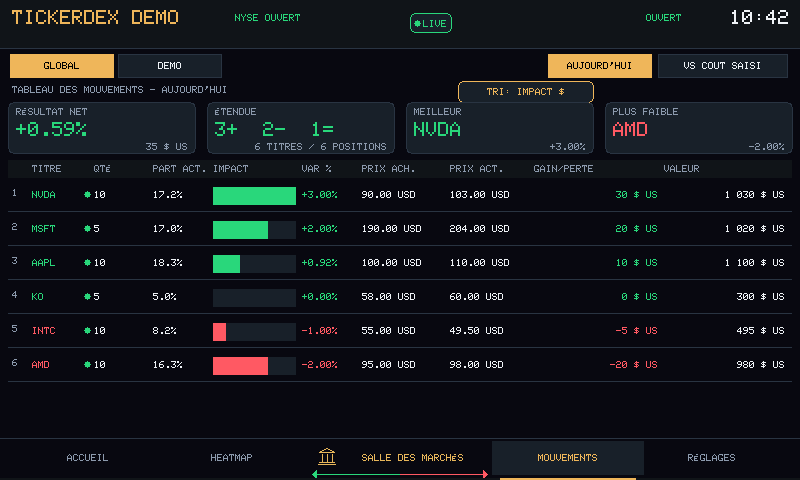Click the 300 $ US value for KO
The image size is (800, 480).
[760, 297]
